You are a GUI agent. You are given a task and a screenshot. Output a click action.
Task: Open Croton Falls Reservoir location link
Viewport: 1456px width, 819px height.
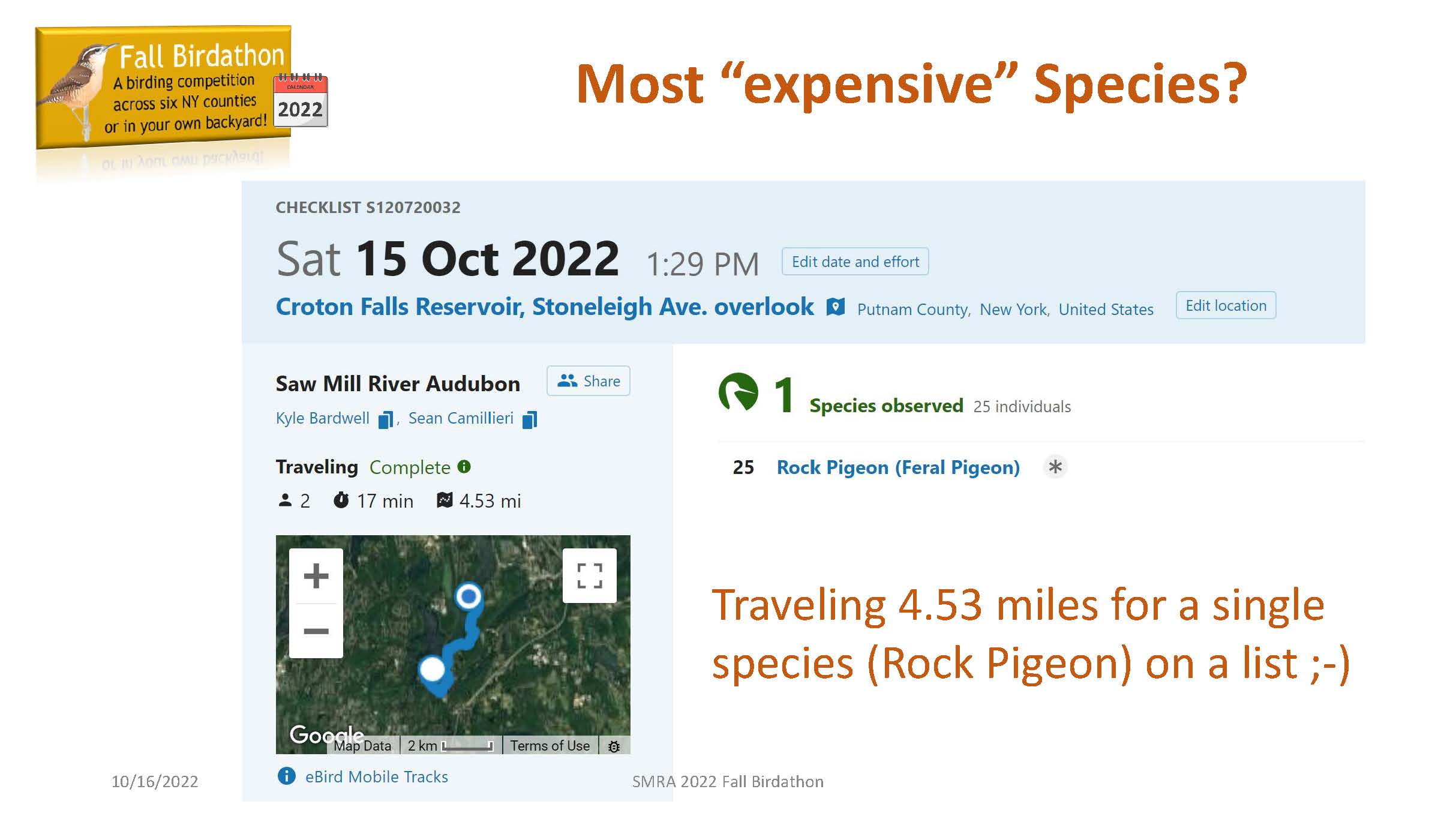[545, 307]
